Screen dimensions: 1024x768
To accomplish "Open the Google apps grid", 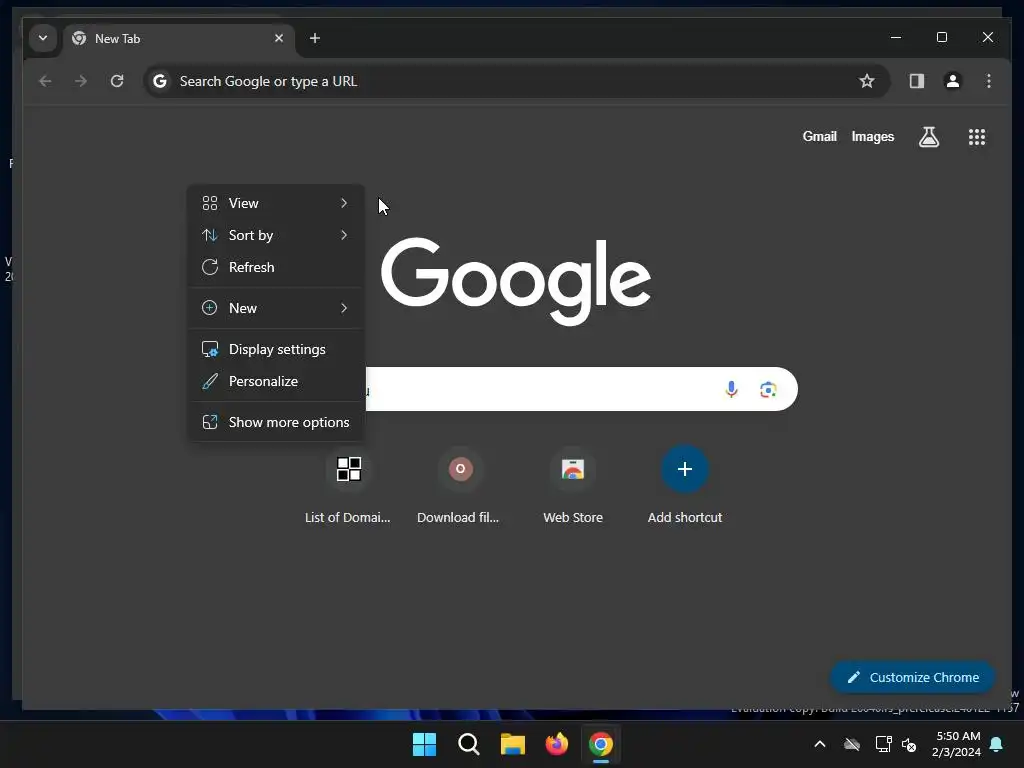I will click(x=977, y=137).
